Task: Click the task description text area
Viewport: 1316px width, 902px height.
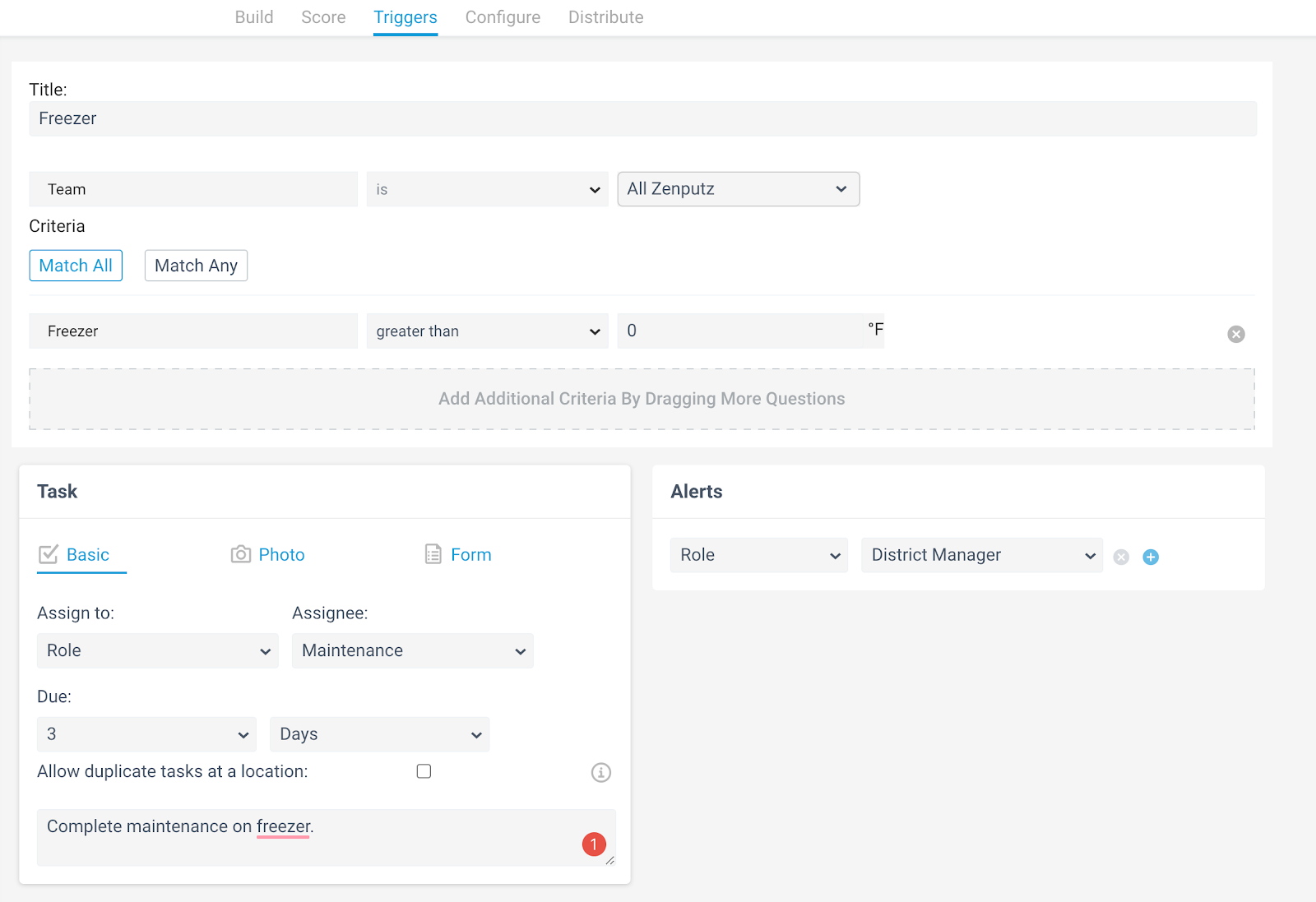Action: click(326, 837)
